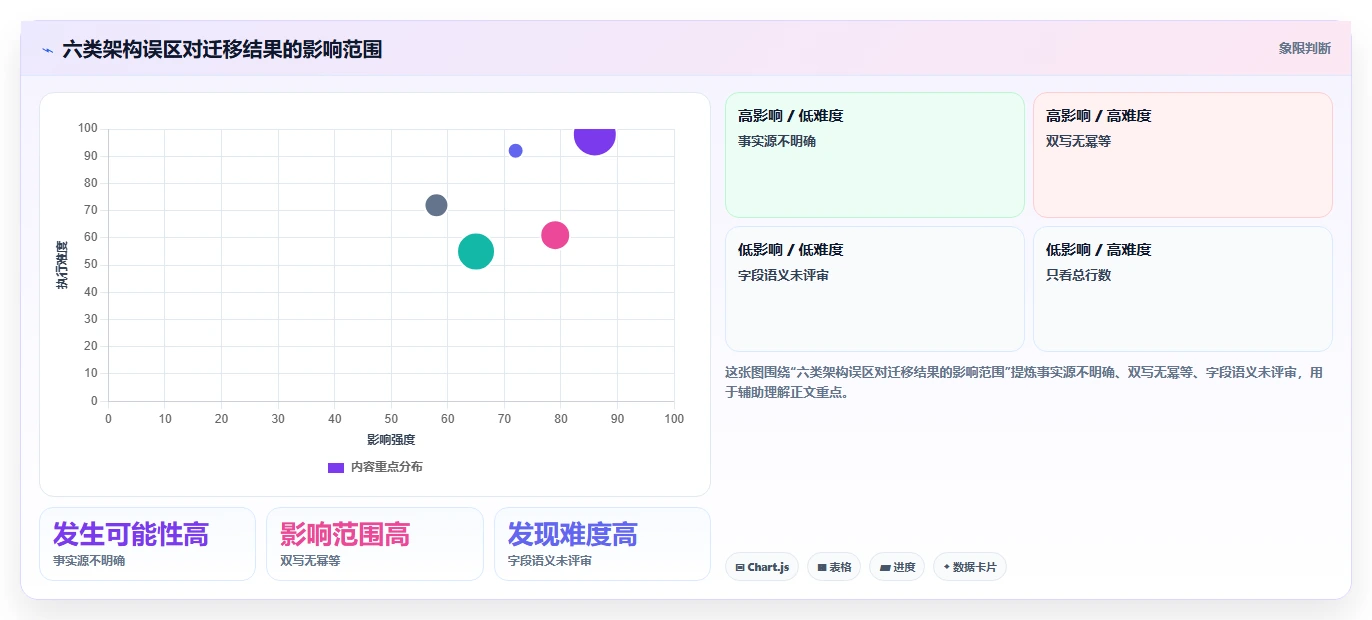This screenshot has width=1372, height=620.
Task: Open the 低影响 / 高难度 quadrant card
Action: (x=1183, y=289)
